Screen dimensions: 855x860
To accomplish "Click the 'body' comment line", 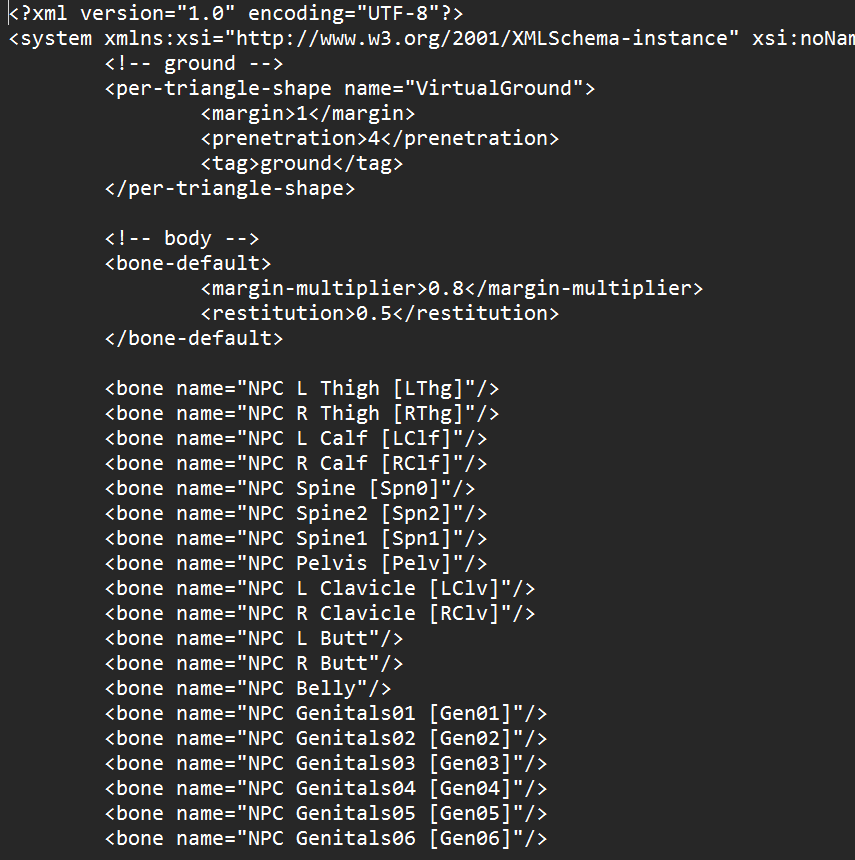I will coord(182,239).
